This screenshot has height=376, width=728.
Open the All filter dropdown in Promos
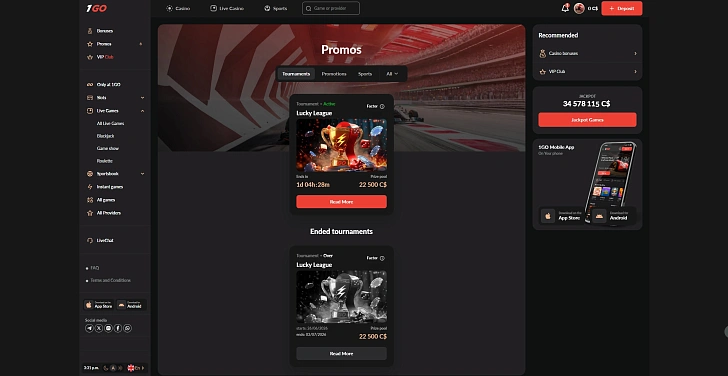(392, 74)
